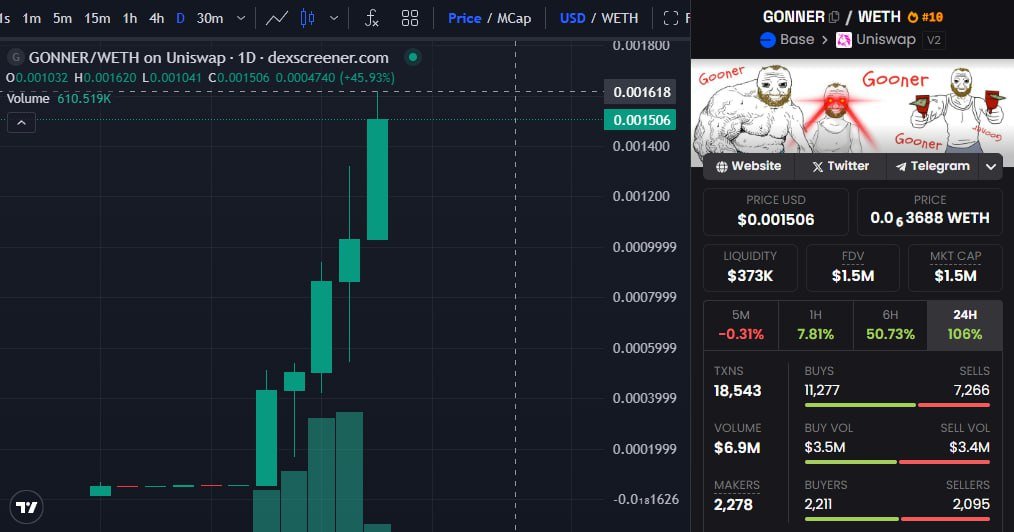
Task: Choose the line chart style icon
Action: [x=277, y=18]
